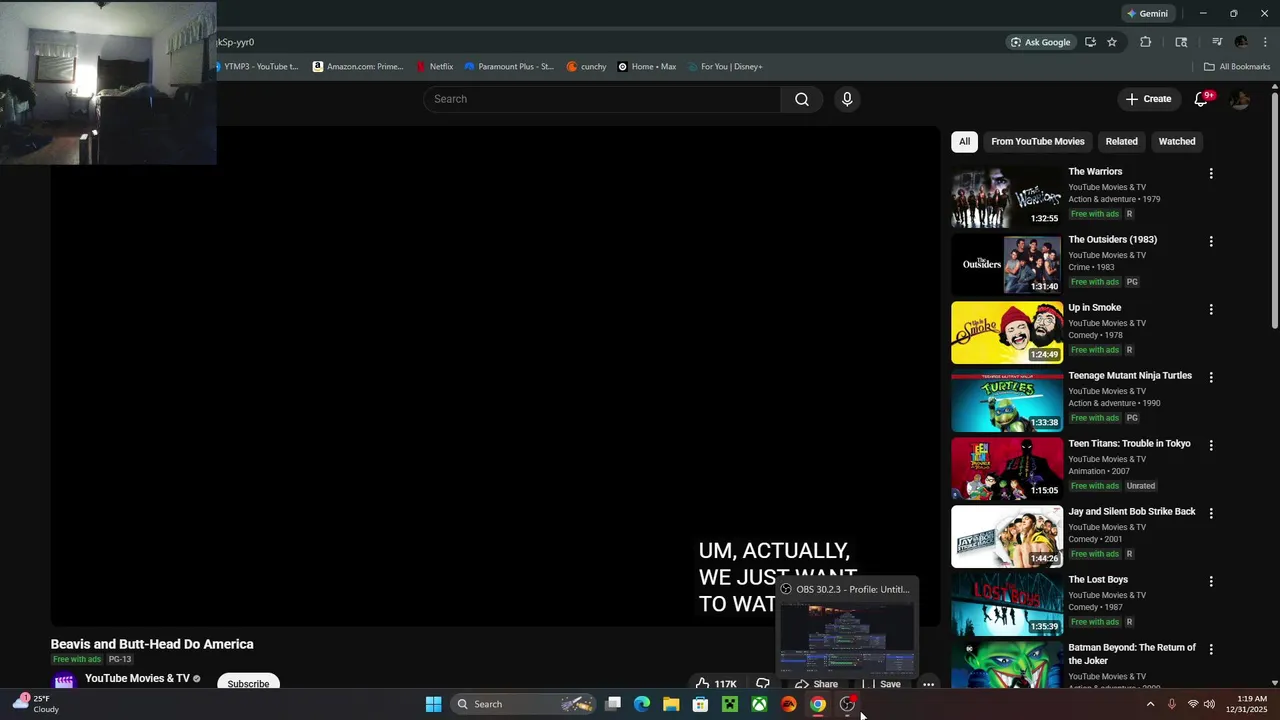Image resolution: width=1280 pixels, height=720 pixels.
Task: Select the From YouTube Movies chip
Action: pyautogui.click(x=1037, y=142)
